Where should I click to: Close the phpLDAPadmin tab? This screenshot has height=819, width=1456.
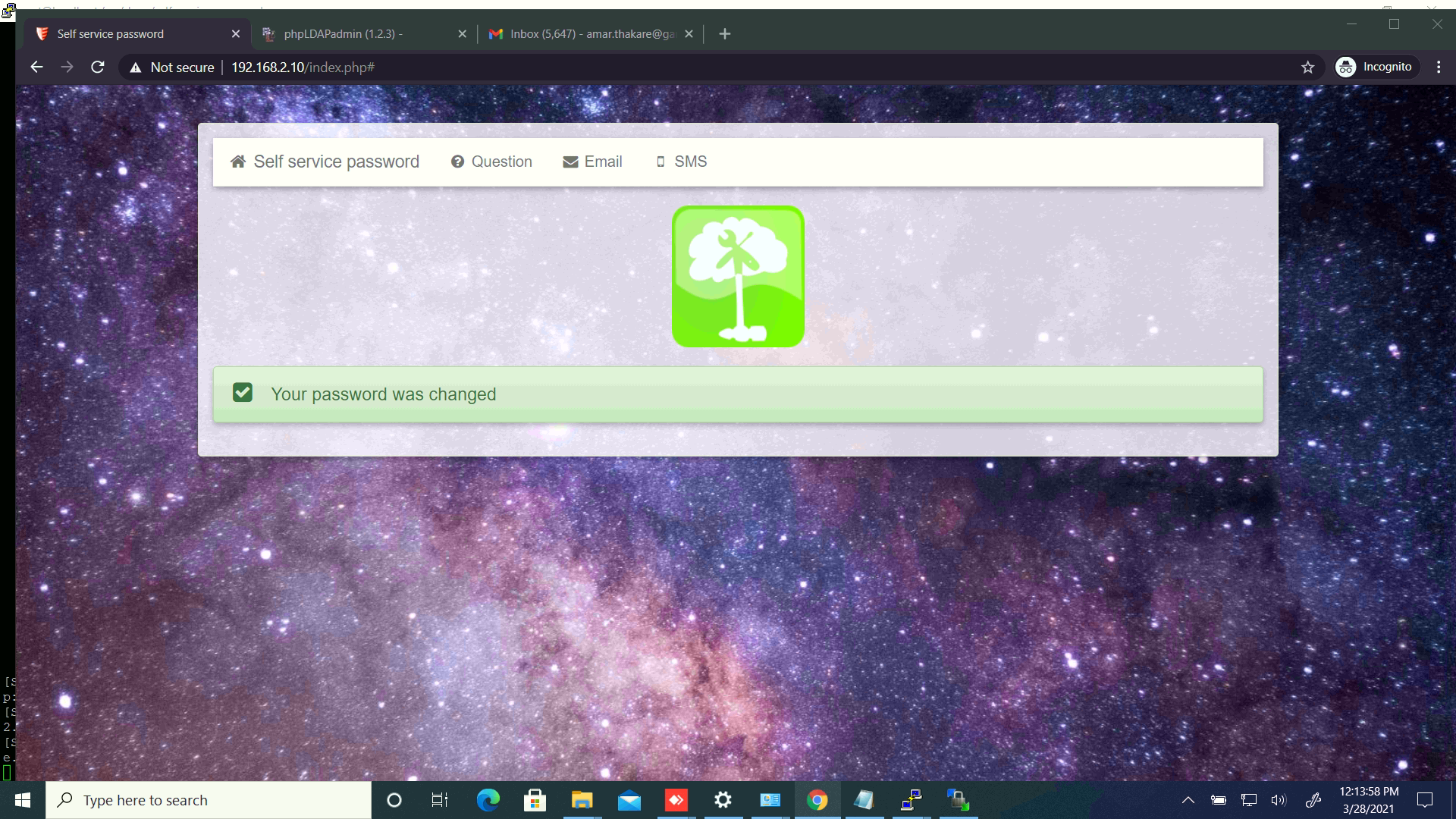pyautogui.click(x=463, y=34)
